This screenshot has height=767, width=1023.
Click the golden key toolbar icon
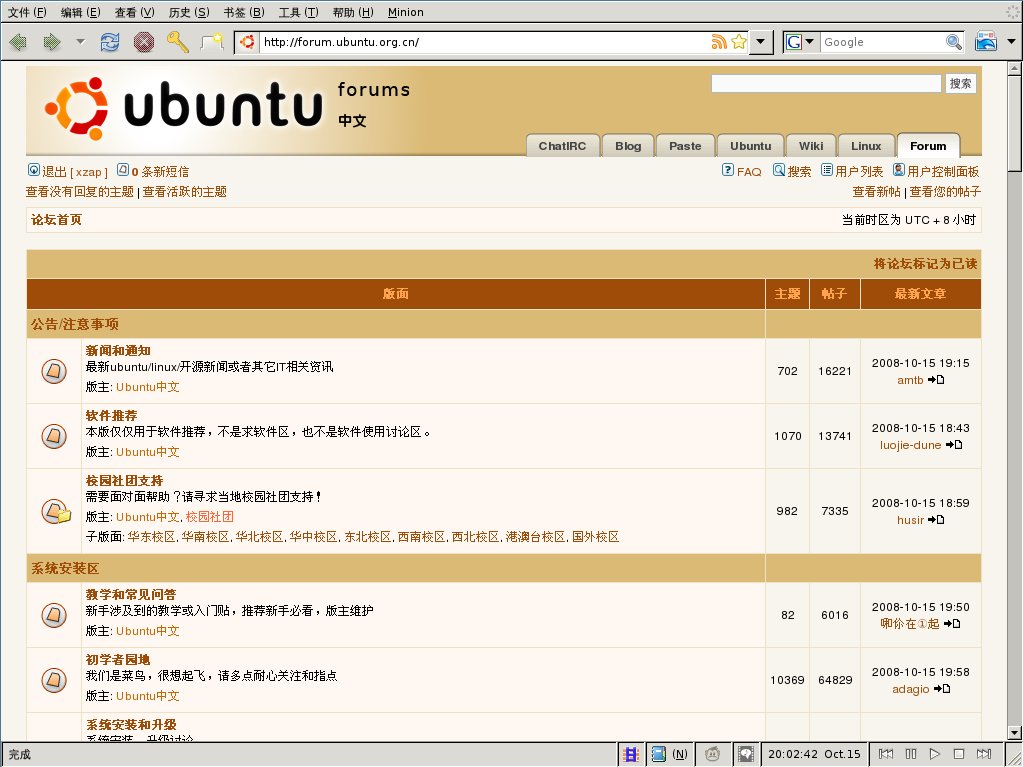pos(177,42)
